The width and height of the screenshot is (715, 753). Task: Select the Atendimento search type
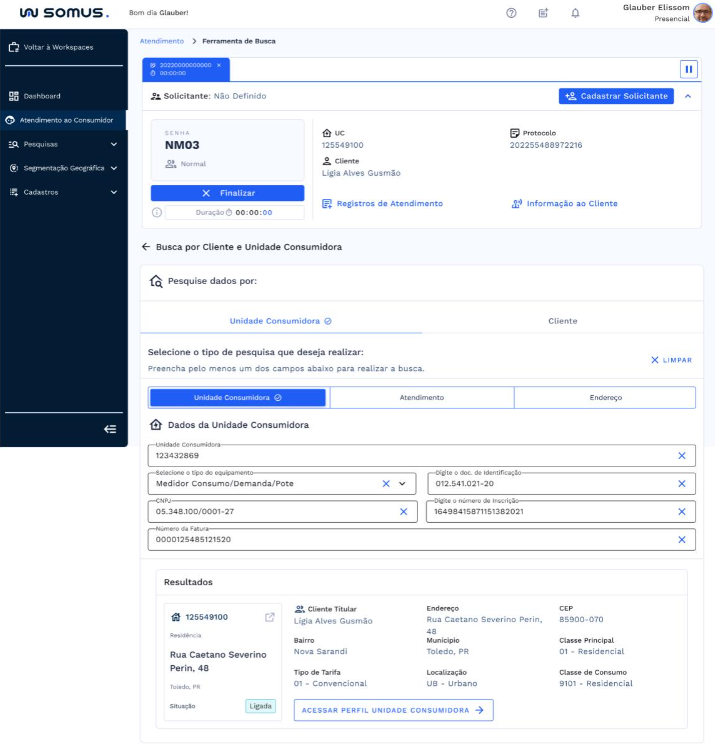point(422,397)
